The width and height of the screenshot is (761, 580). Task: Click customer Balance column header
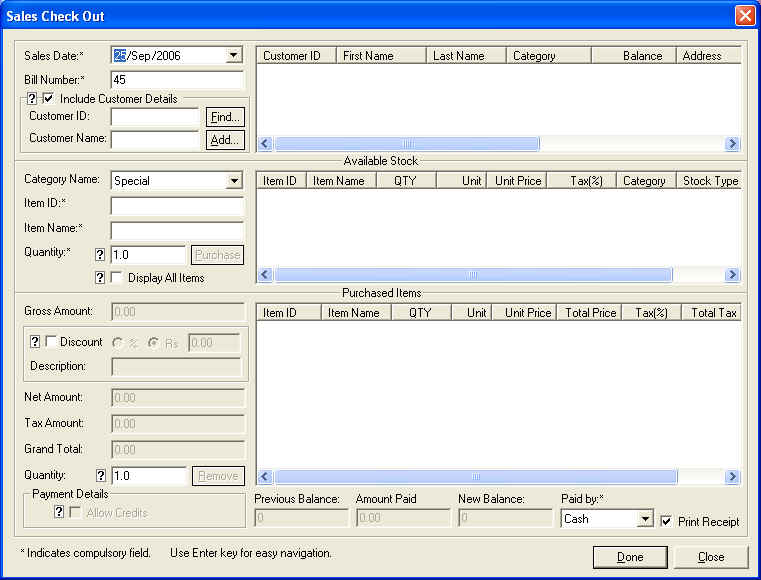[x=634, y=56]
